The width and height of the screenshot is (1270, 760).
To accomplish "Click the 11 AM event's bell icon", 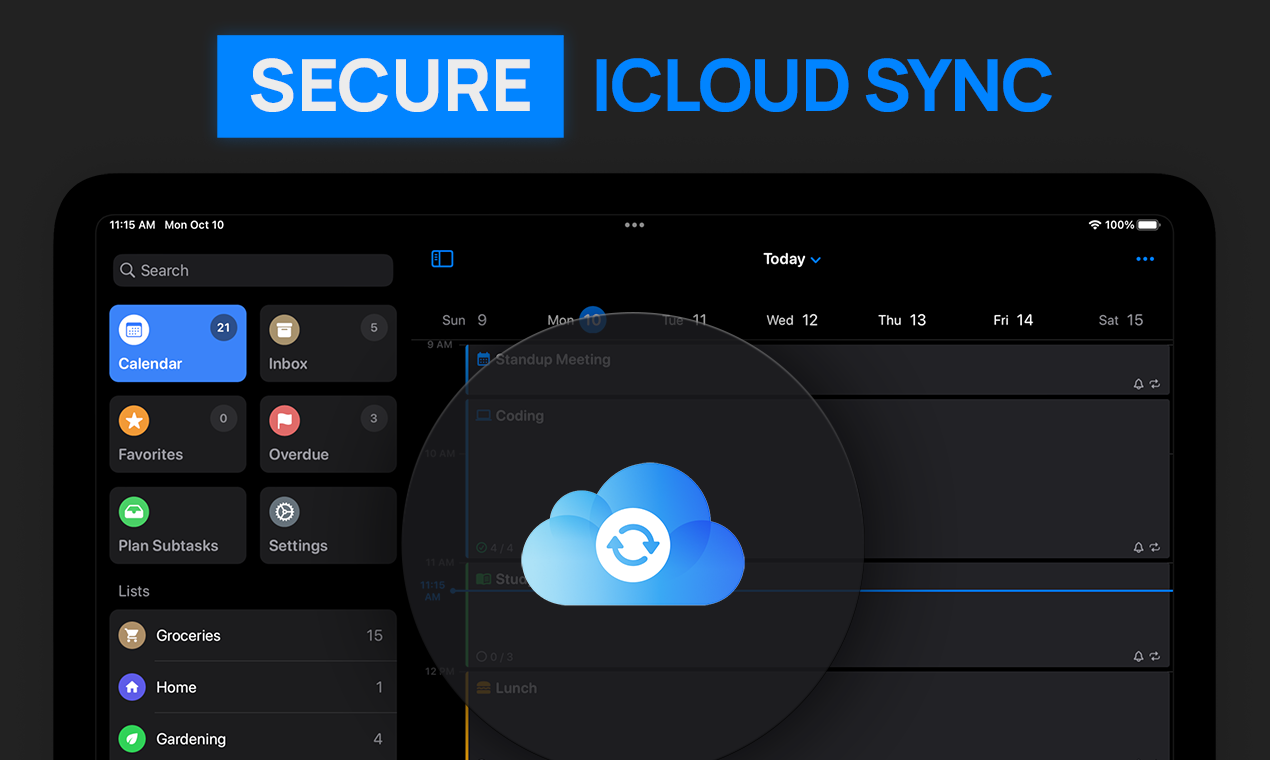I will (x=1138, y=656).
